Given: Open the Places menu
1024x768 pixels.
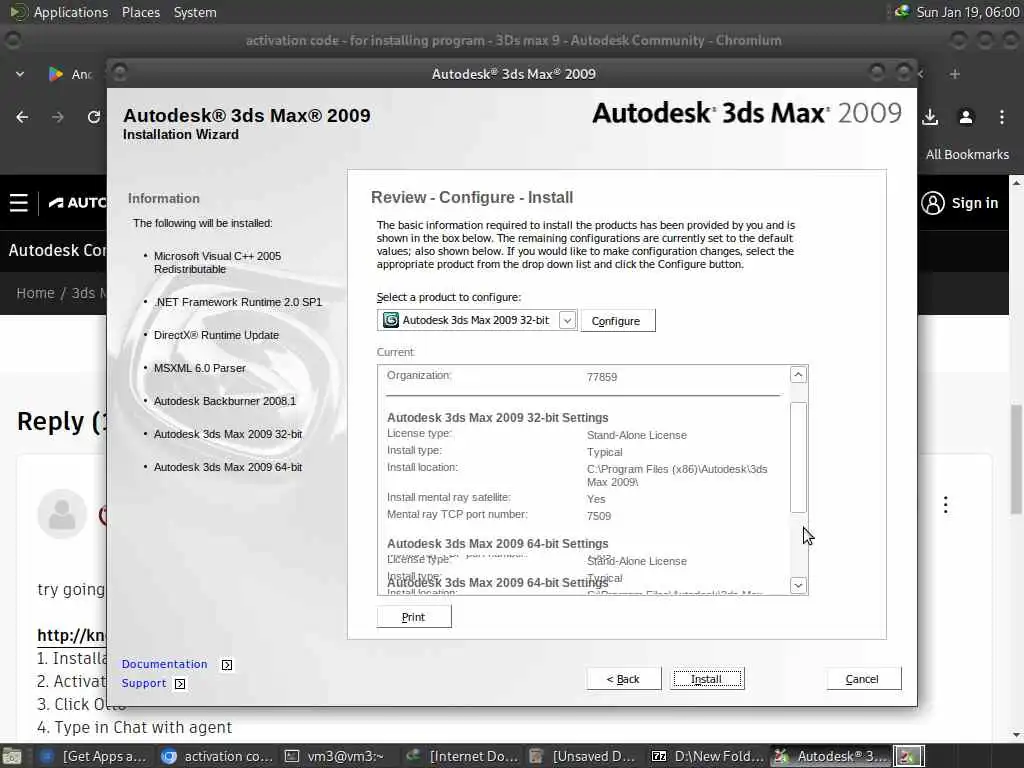Looking at the screenshot, I should [140, 12].
